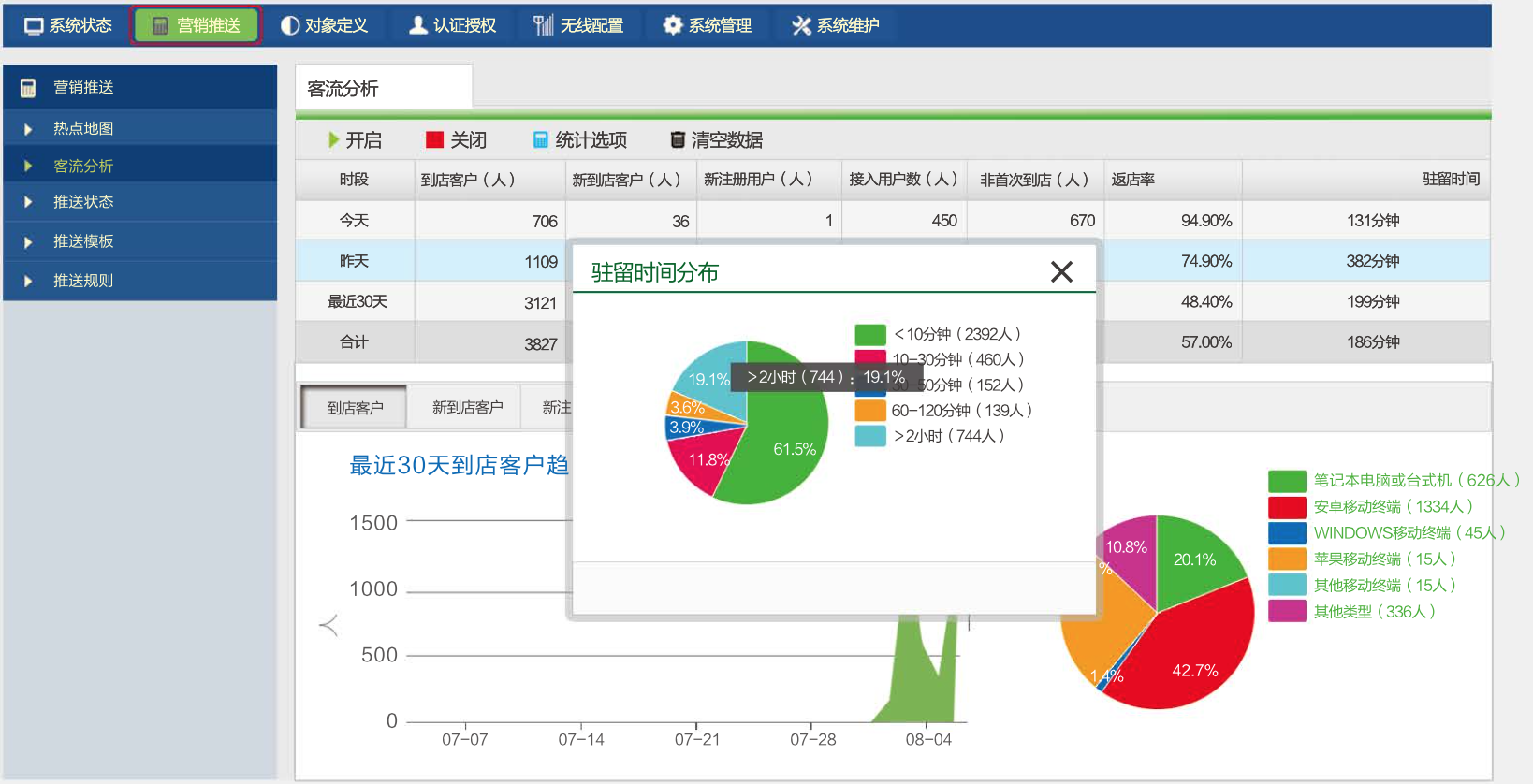The image size is (1533, 784).
Task: Open the 推送状态 sidebar item
Action: pos(140,202)
